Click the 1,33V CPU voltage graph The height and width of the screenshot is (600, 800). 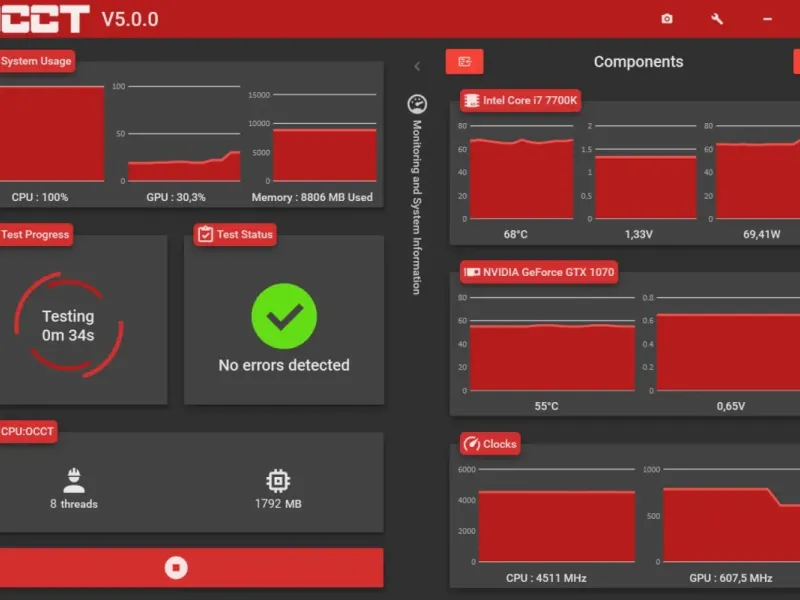tap(645, 172)
